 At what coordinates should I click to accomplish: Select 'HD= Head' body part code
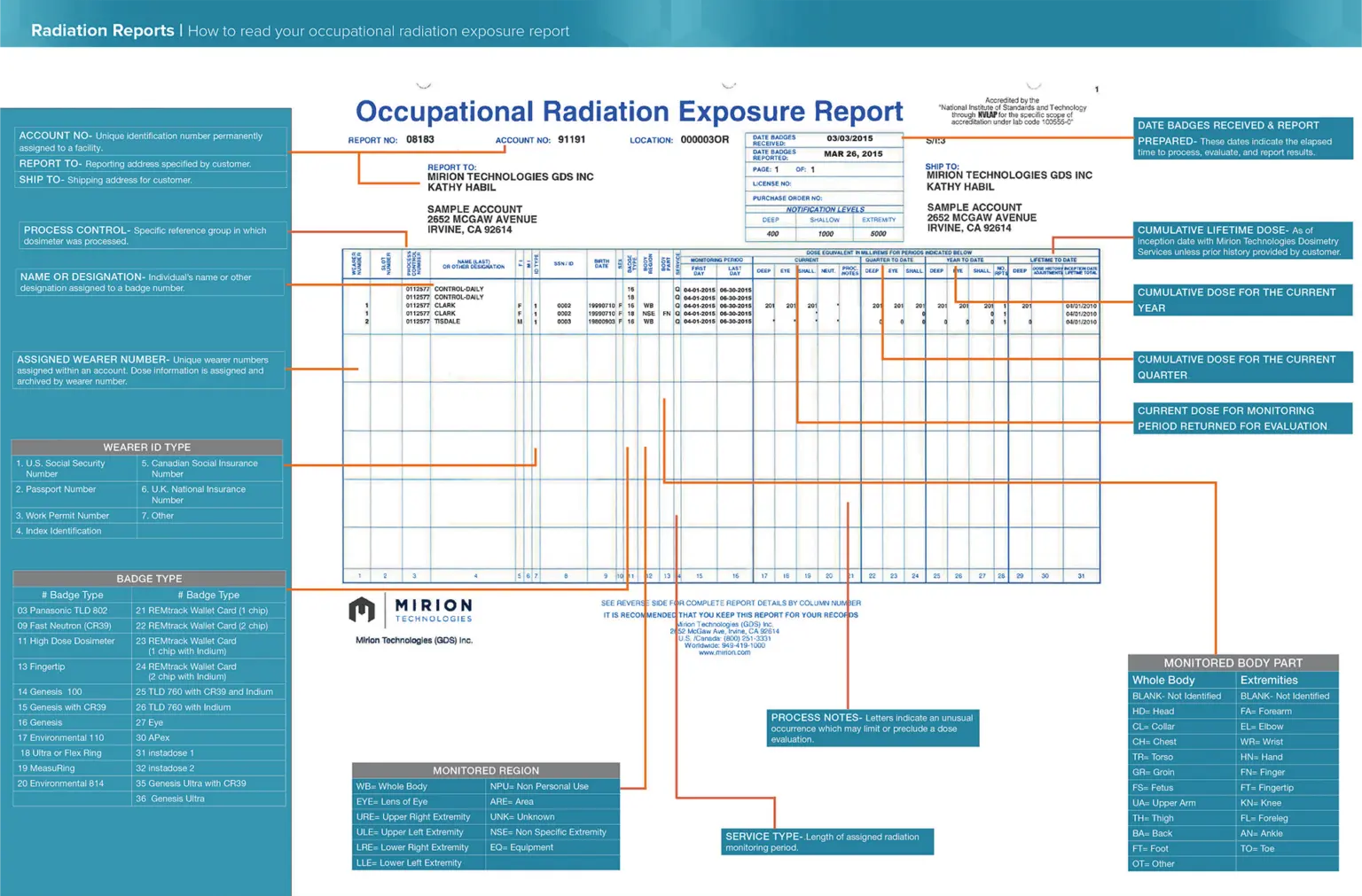coord(1182,711)
